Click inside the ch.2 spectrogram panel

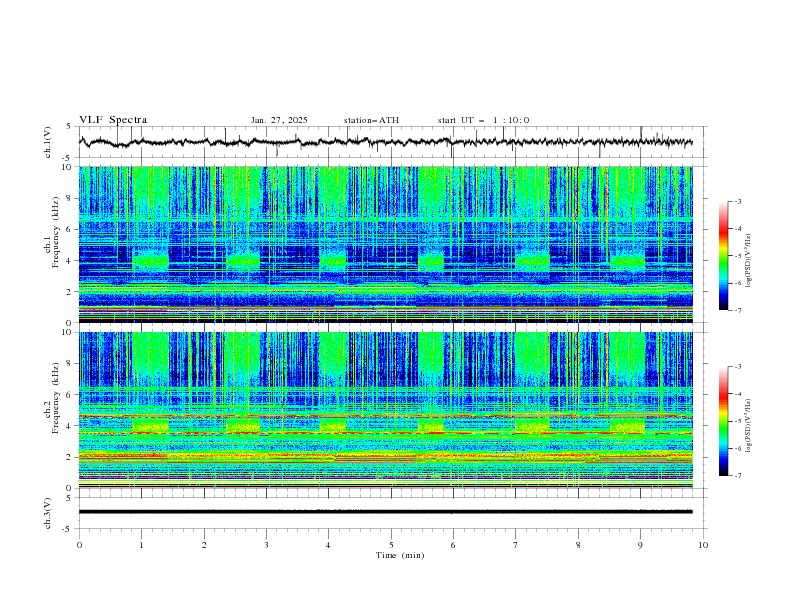tap(386, 410)
